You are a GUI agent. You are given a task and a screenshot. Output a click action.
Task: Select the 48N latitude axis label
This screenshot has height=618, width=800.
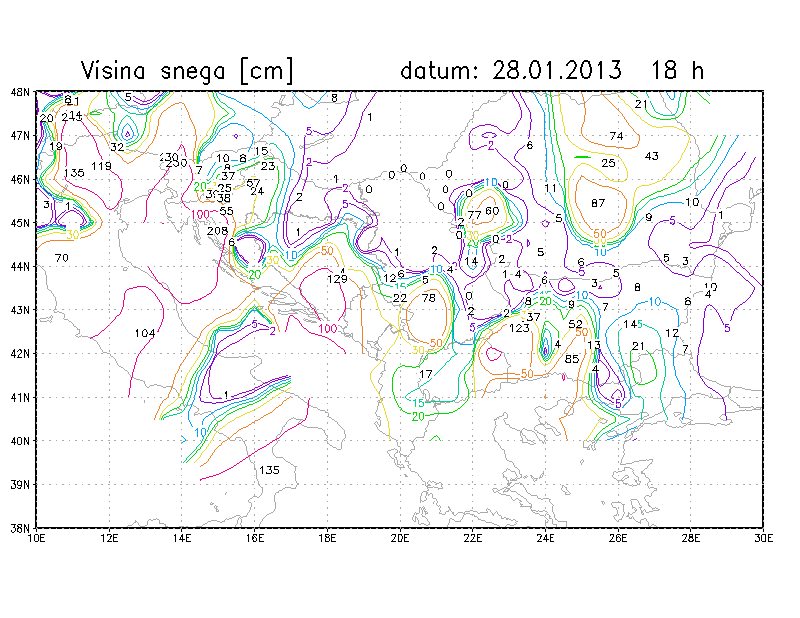[20, 92]
